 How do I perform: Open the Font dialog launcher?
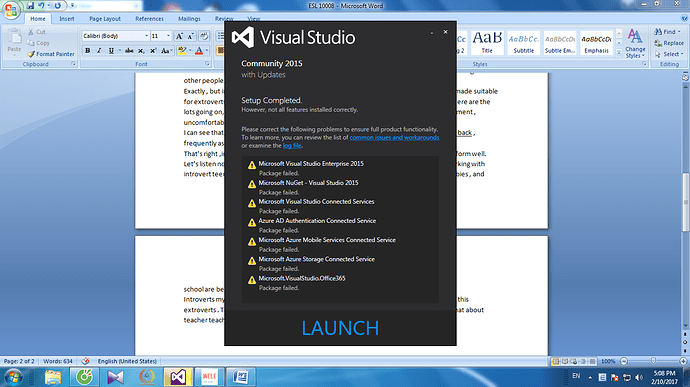pos(207,64)
